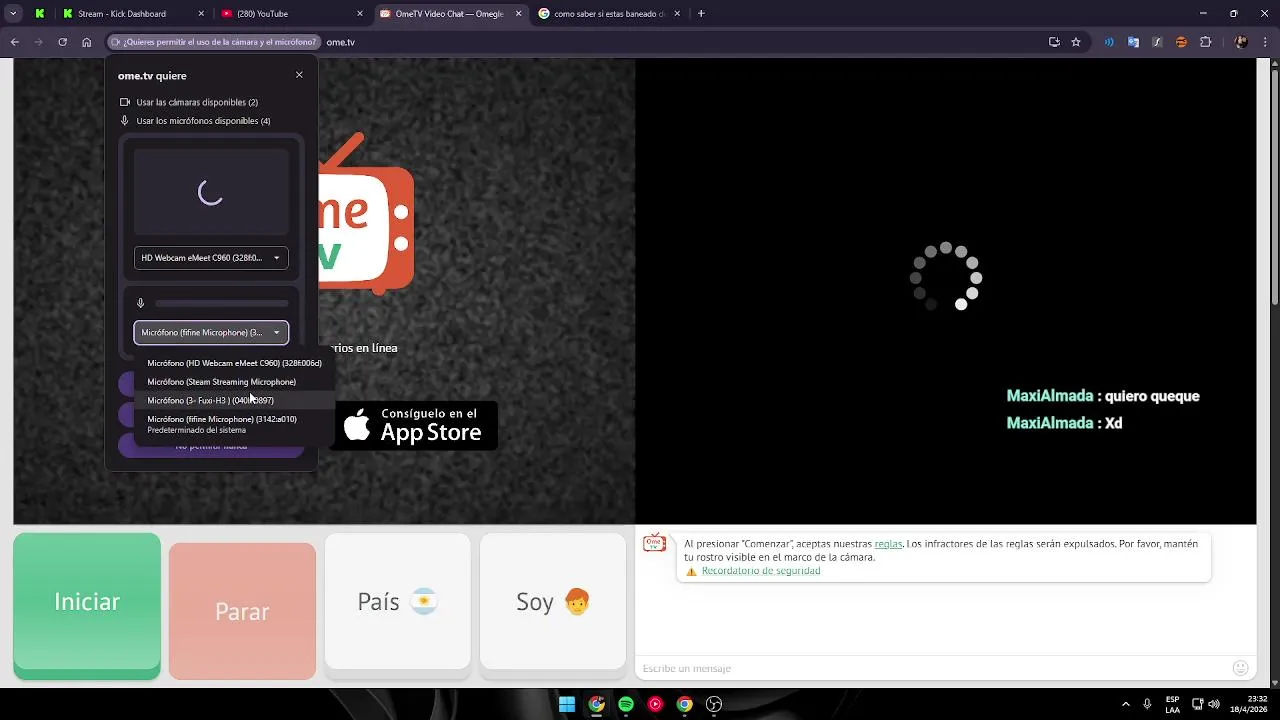Click the microphone icon beside Usar los micrófonos
The height and width of the screenshot is (720, 1280).
tap(125, 120)
